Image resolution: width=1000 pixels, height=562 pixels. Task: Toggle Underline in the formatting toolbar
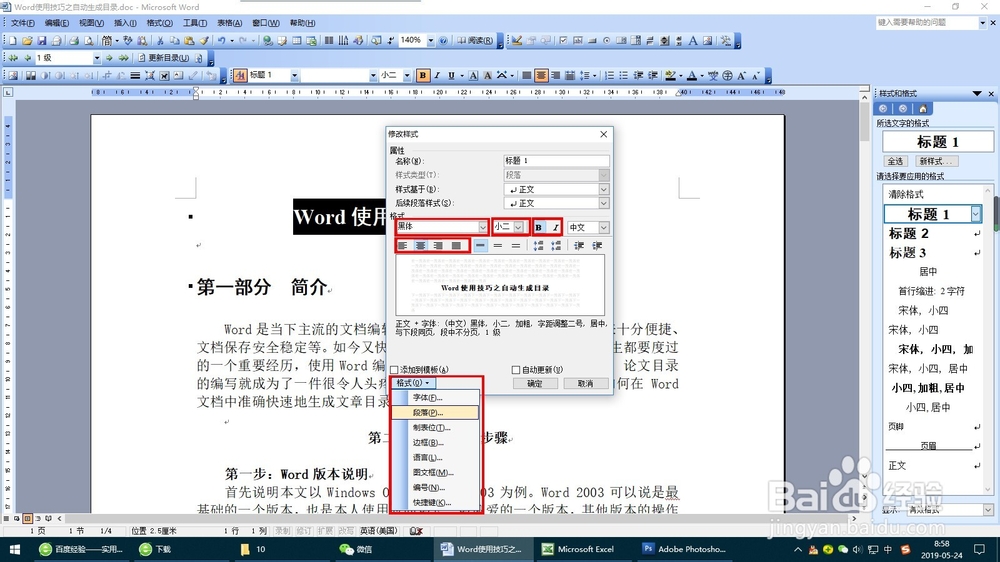tap(452, 75)
